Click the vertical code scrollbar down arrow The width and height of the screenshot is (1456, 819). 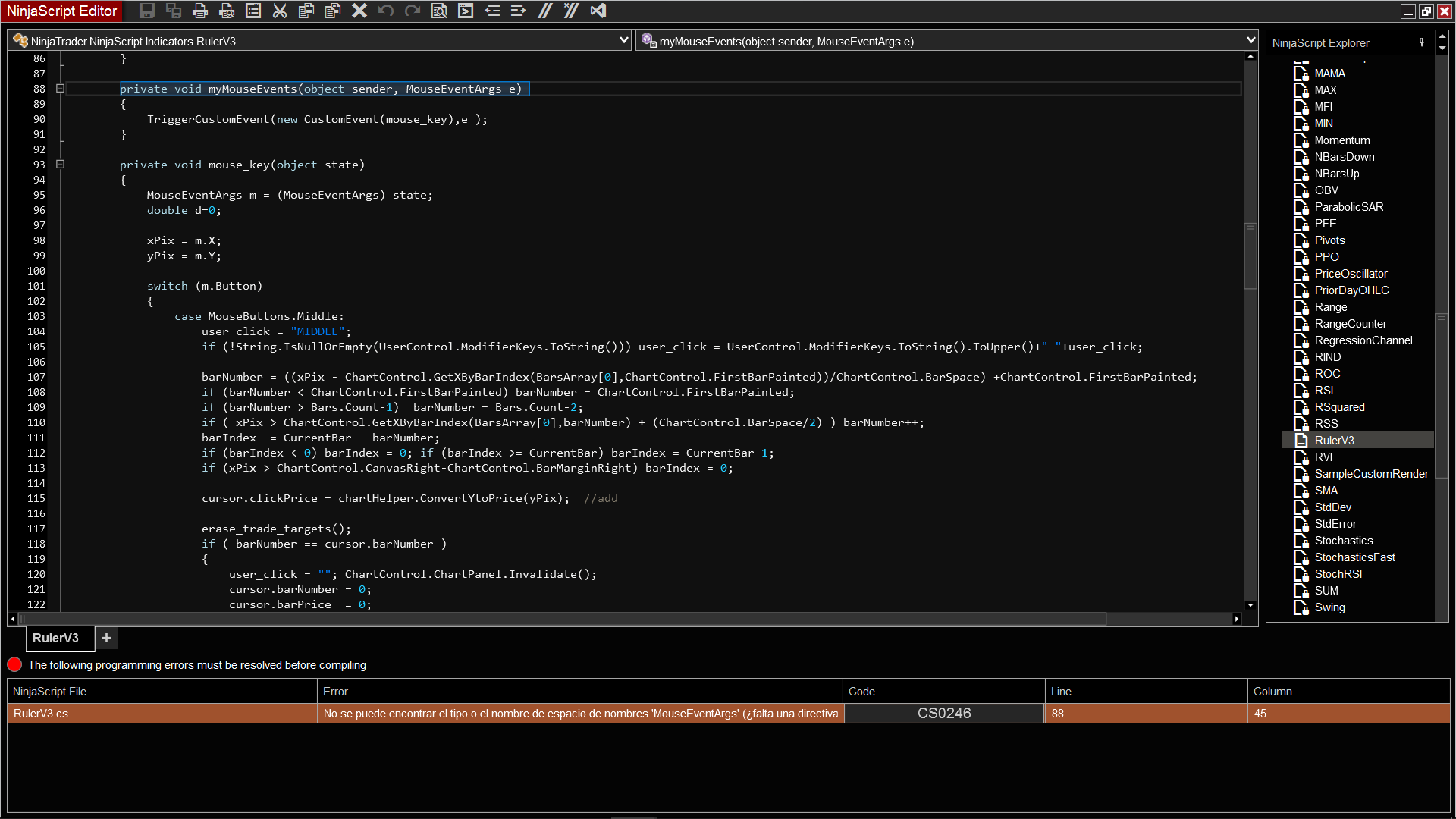click(x=1250, y=605)
